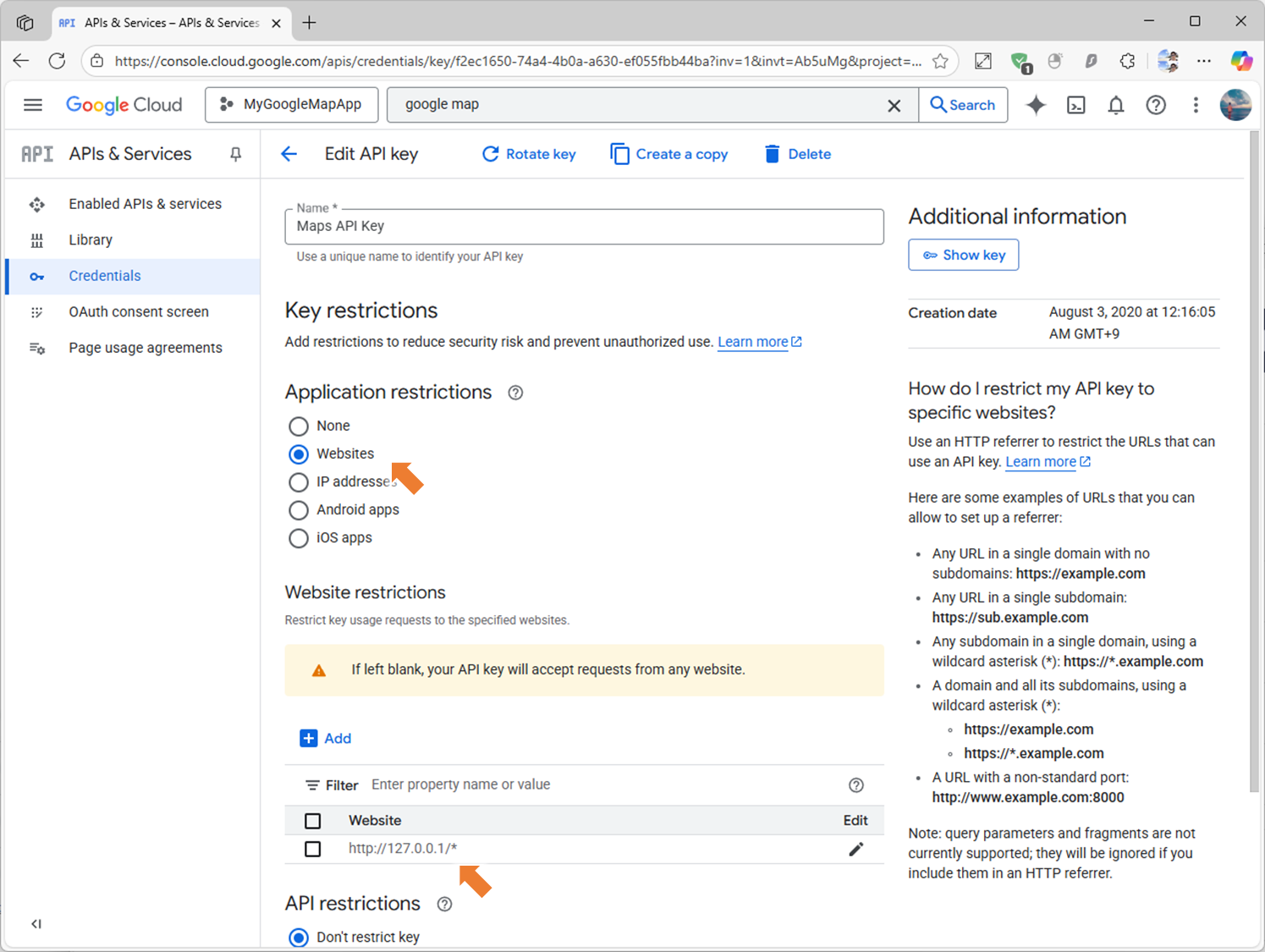Open a new browser tab
Viewport: 1265px width, 952px height.
[x=310, y=23]
